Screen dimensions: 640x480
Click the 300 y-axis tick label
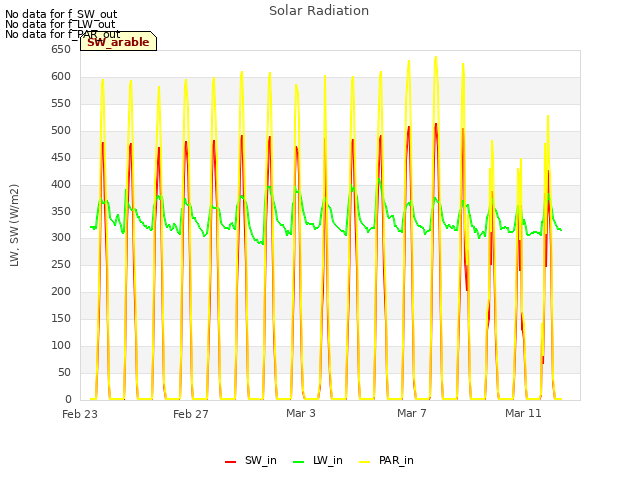click(x=61, y=238)
